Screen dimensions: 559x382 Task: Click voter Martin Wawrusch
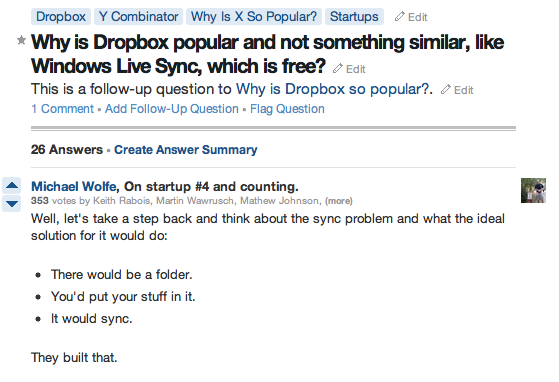pos(195,201)
